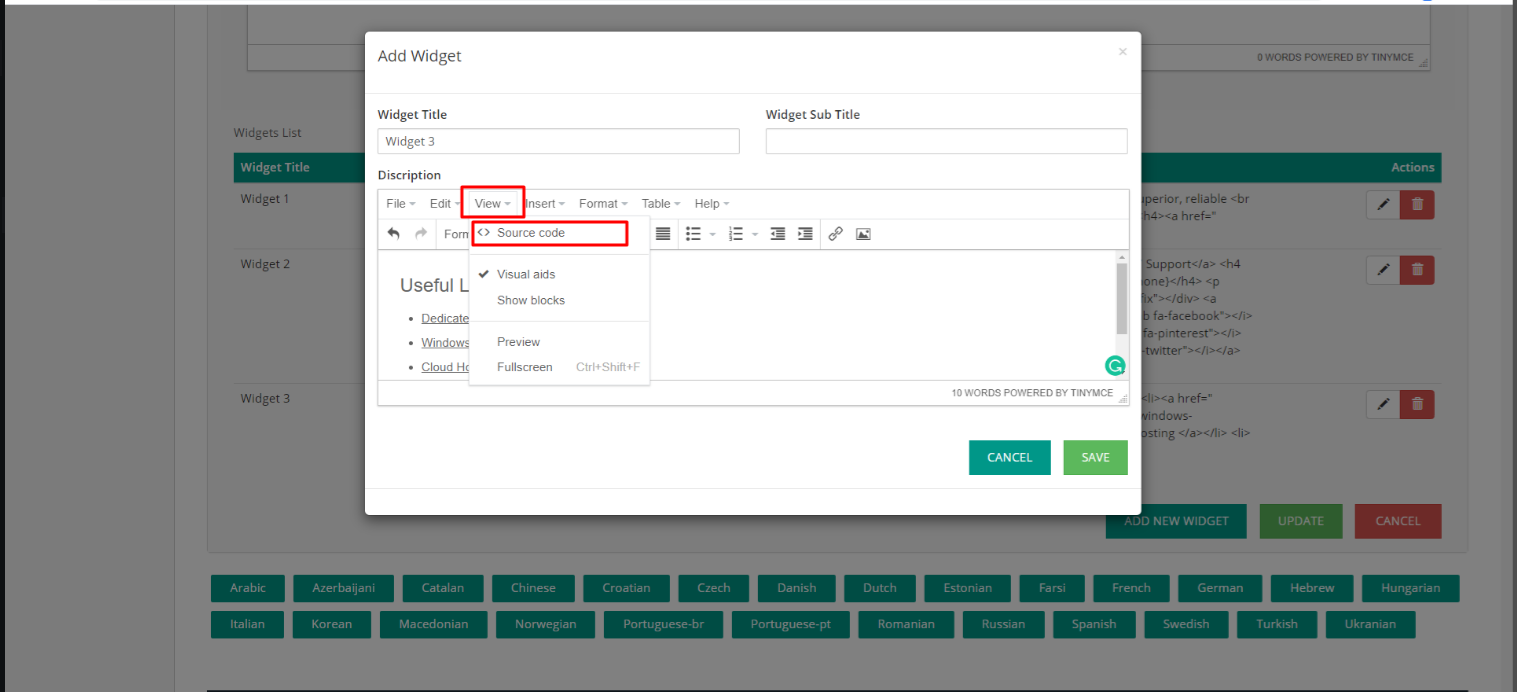1517x692 pixels.
Task: Select Preview in the View menu
Action: 518,342
